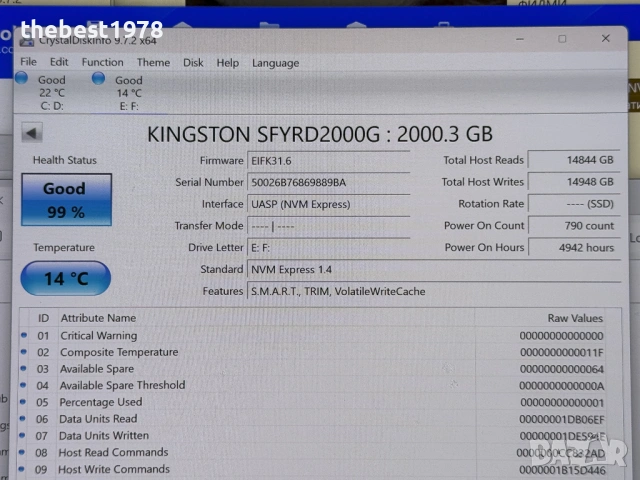The width and height of the screenshot is (640, 480).
Task: Select the Percentage Used attribute row
Action: (313, 402)
